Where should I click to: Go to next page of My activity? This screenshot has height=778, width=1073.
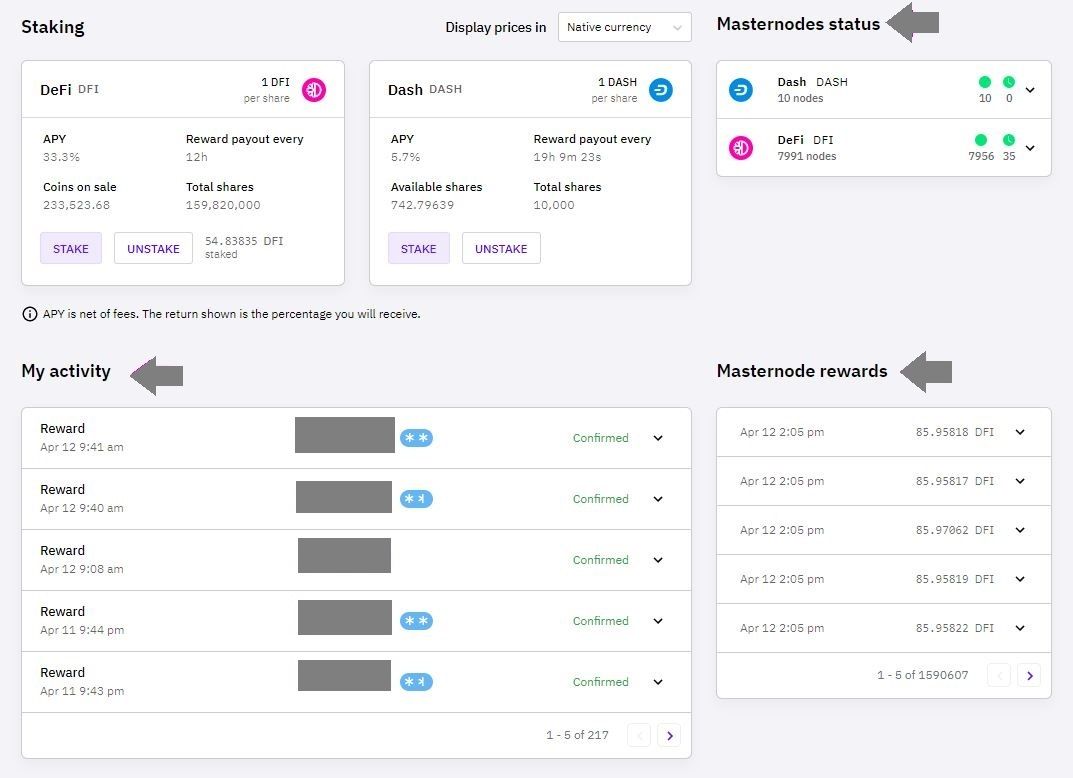click(669, 736)
